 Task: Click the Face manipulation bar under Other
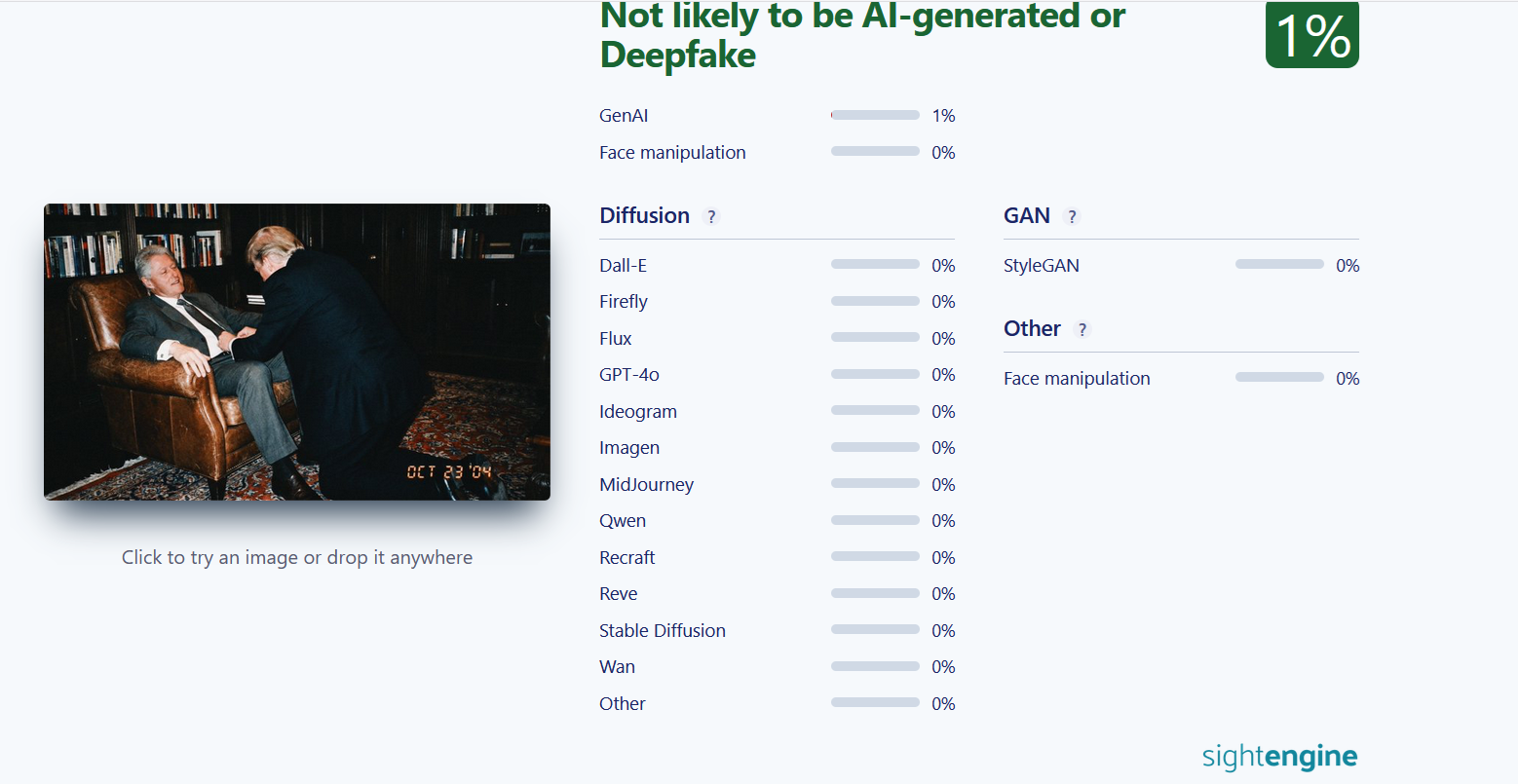pyautogui.click(x=1279, y=377)
